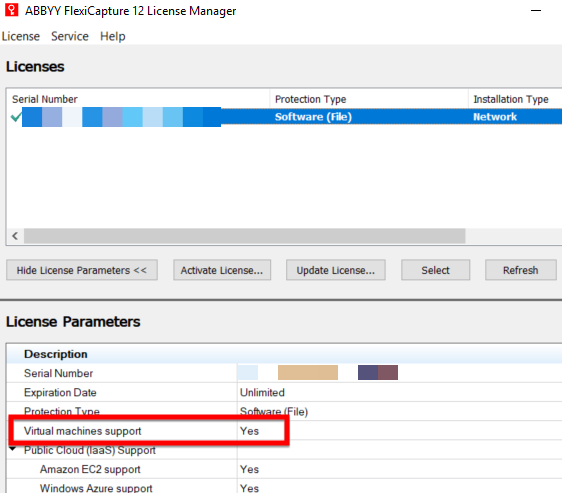Select the green checkmark on license row
562x493 pixels.
pyautogui.click(x=16, y=117)
